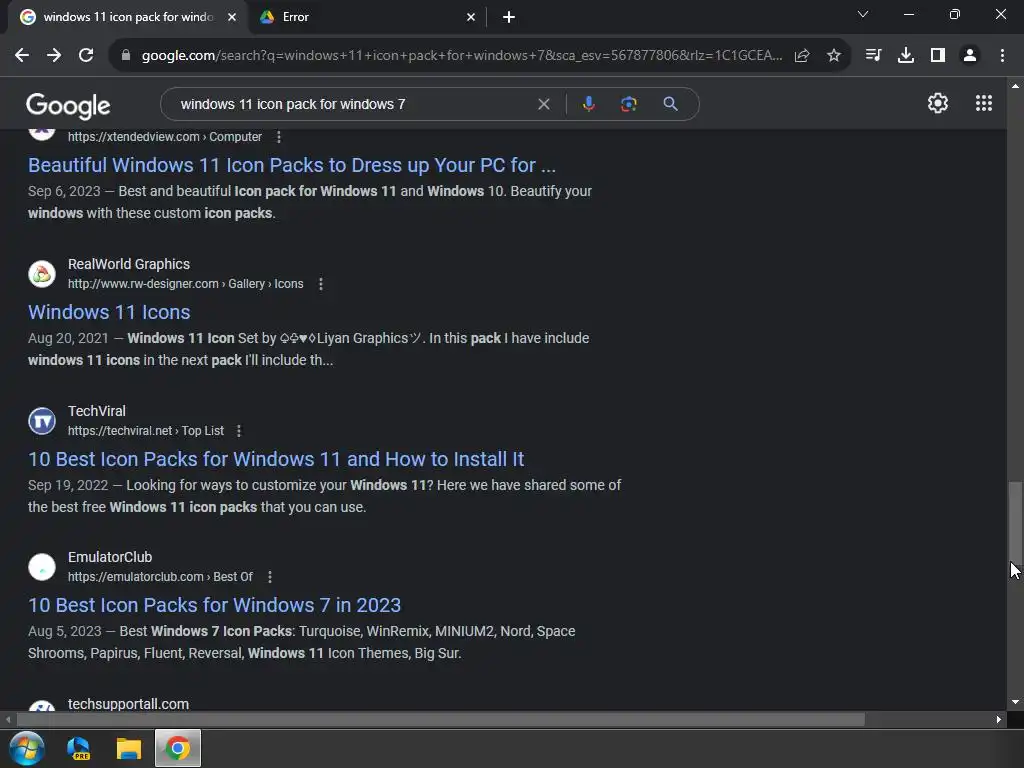The image size is (1024, 768).
Task: Click the techviral.net Top List URL
Action: tap(146, 431)
